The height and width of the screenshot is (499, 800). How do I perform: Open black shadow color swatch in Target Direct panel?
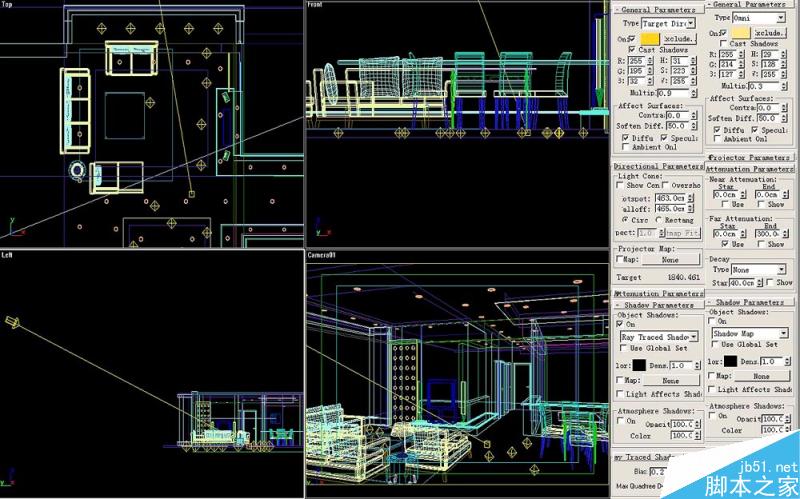click(639, 365)
